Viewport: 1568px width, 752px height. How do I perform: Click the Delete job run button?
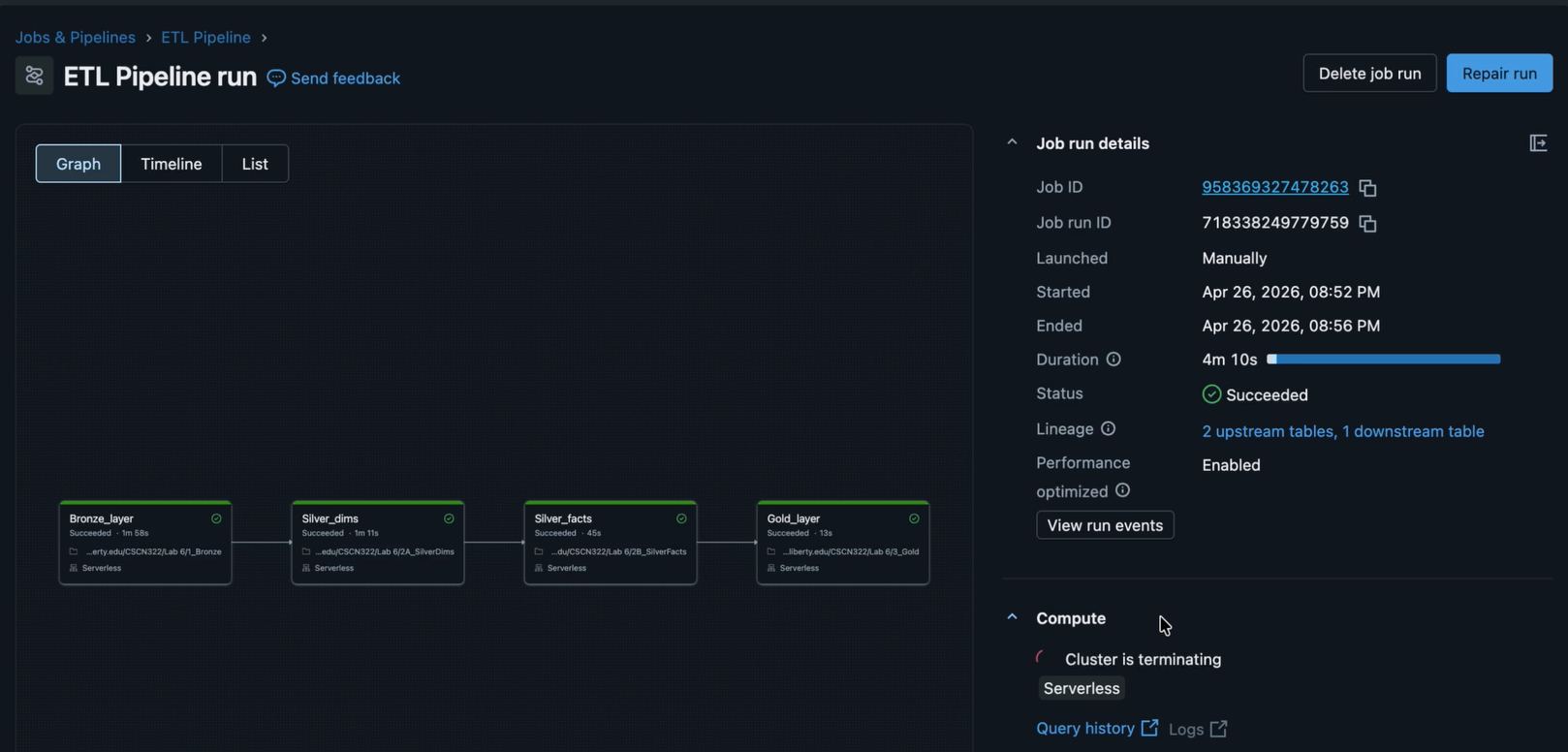(1369, 74)
